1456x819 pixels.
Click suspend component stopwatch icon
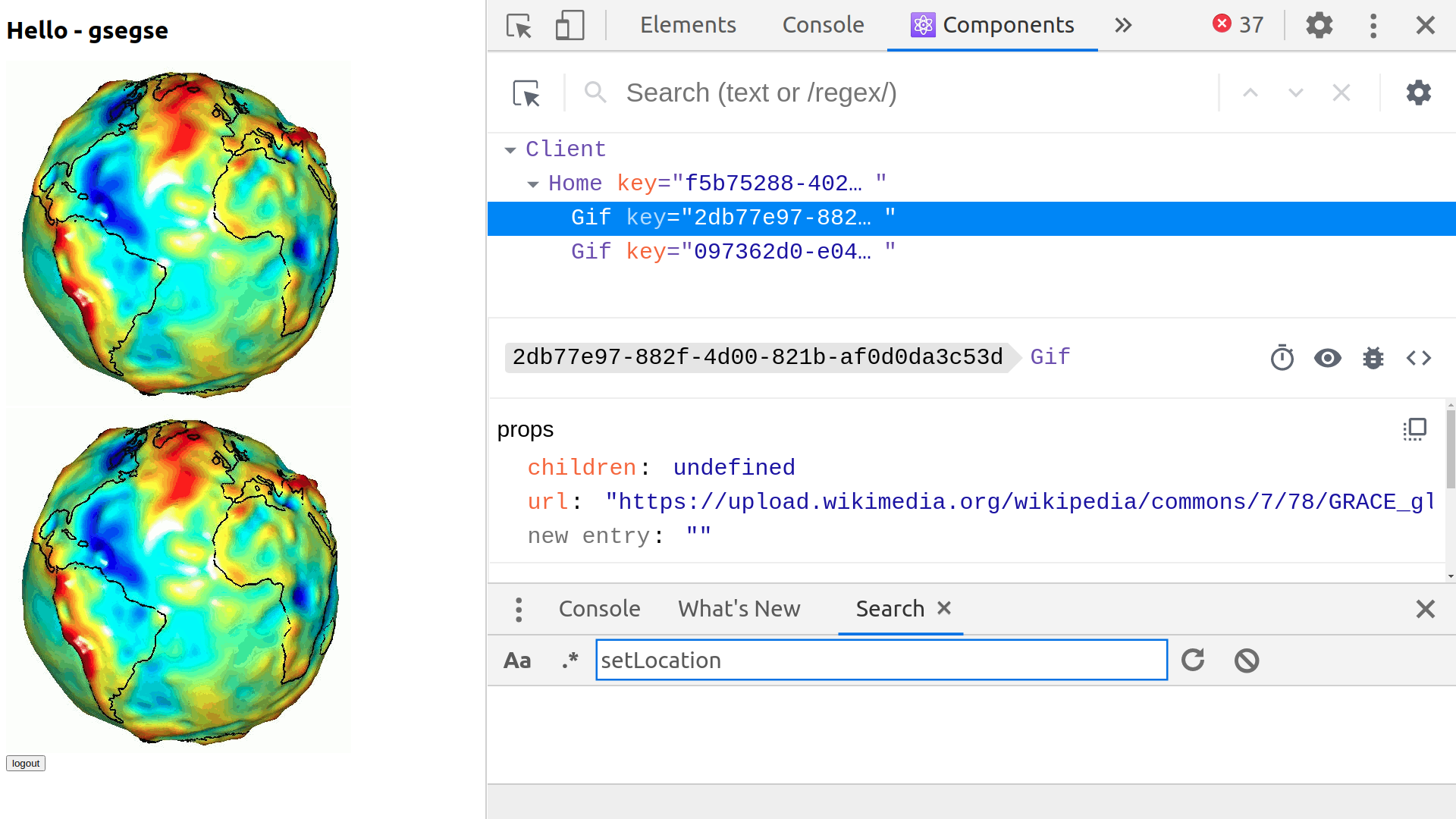[1282, 358]
